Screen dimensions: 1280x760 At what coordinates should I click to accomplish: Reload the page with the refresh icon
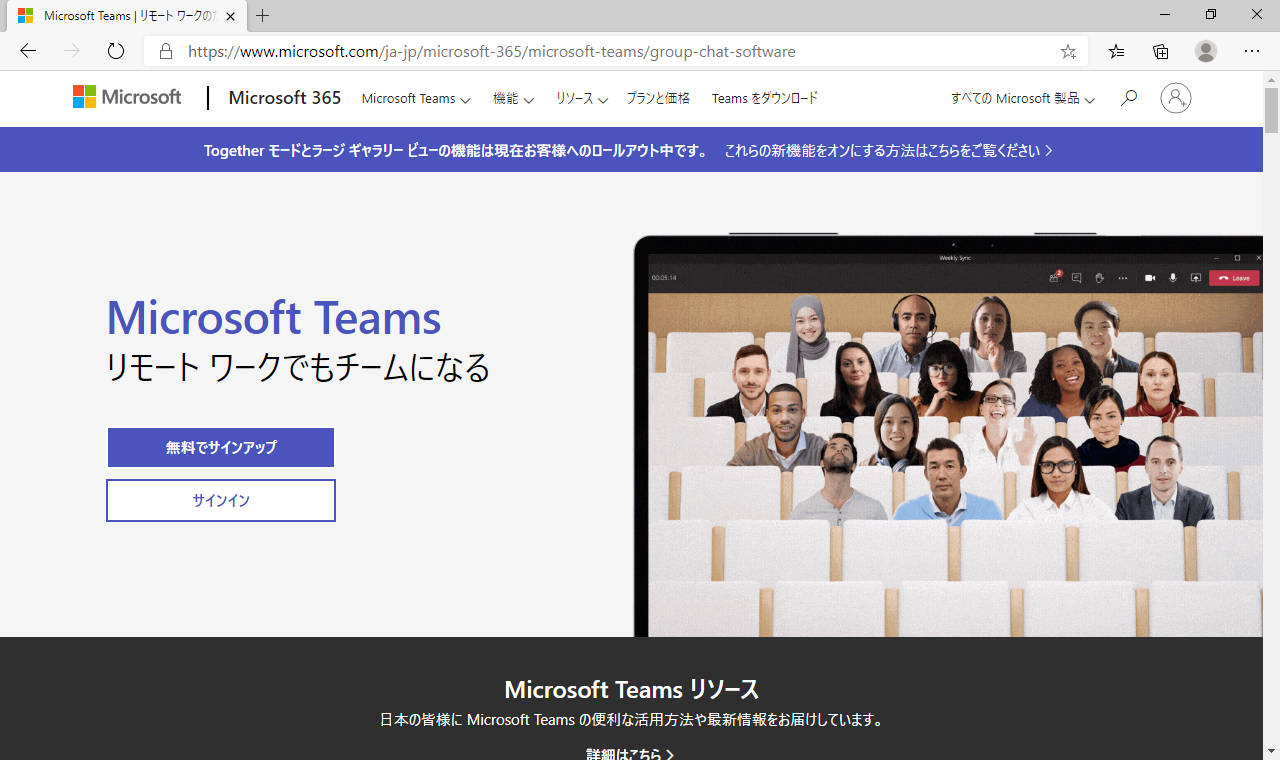click(115, 51)
